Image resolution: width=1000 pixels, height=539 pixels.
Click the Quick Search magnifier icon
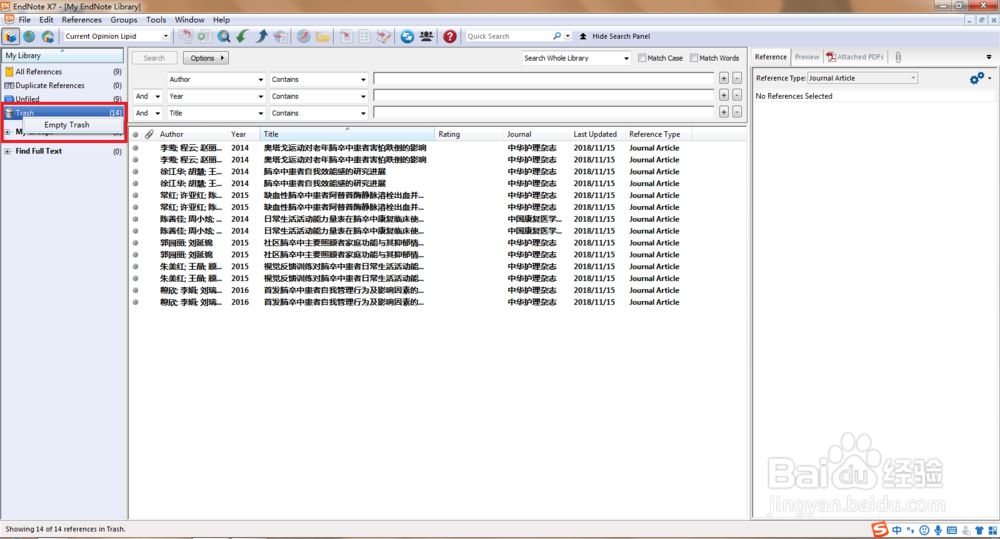(x=557, y=36)
